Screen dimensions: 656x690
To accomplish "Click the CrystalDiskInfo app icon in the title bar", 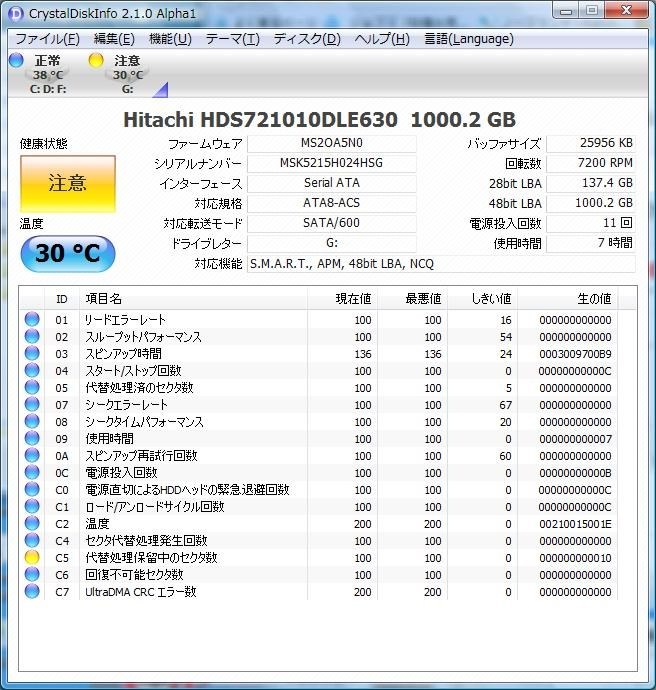I will point(17,14).
